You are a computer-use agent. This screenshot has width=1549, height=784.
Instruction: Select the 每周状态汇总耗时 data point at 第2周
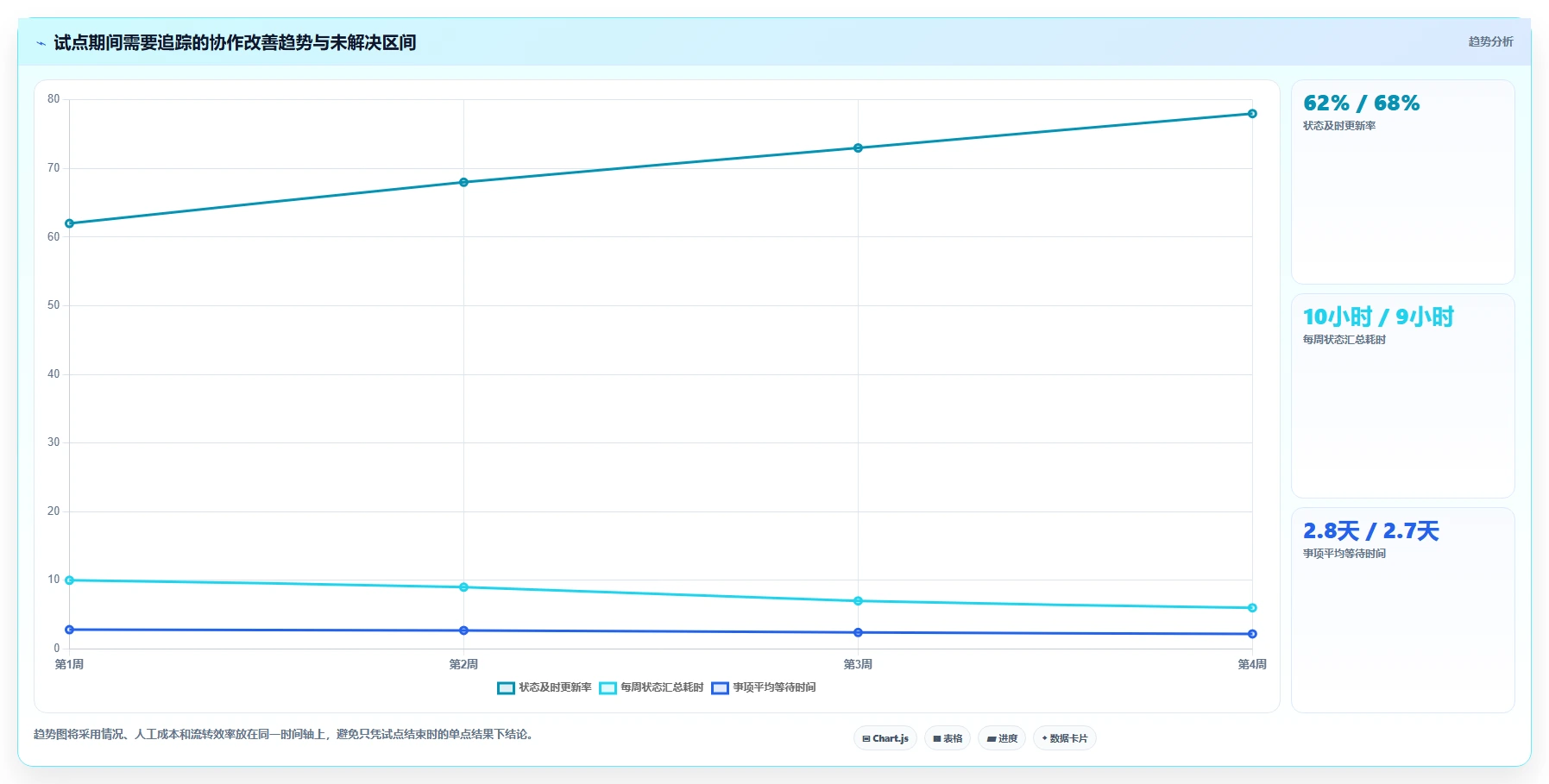tap(463, 587)
